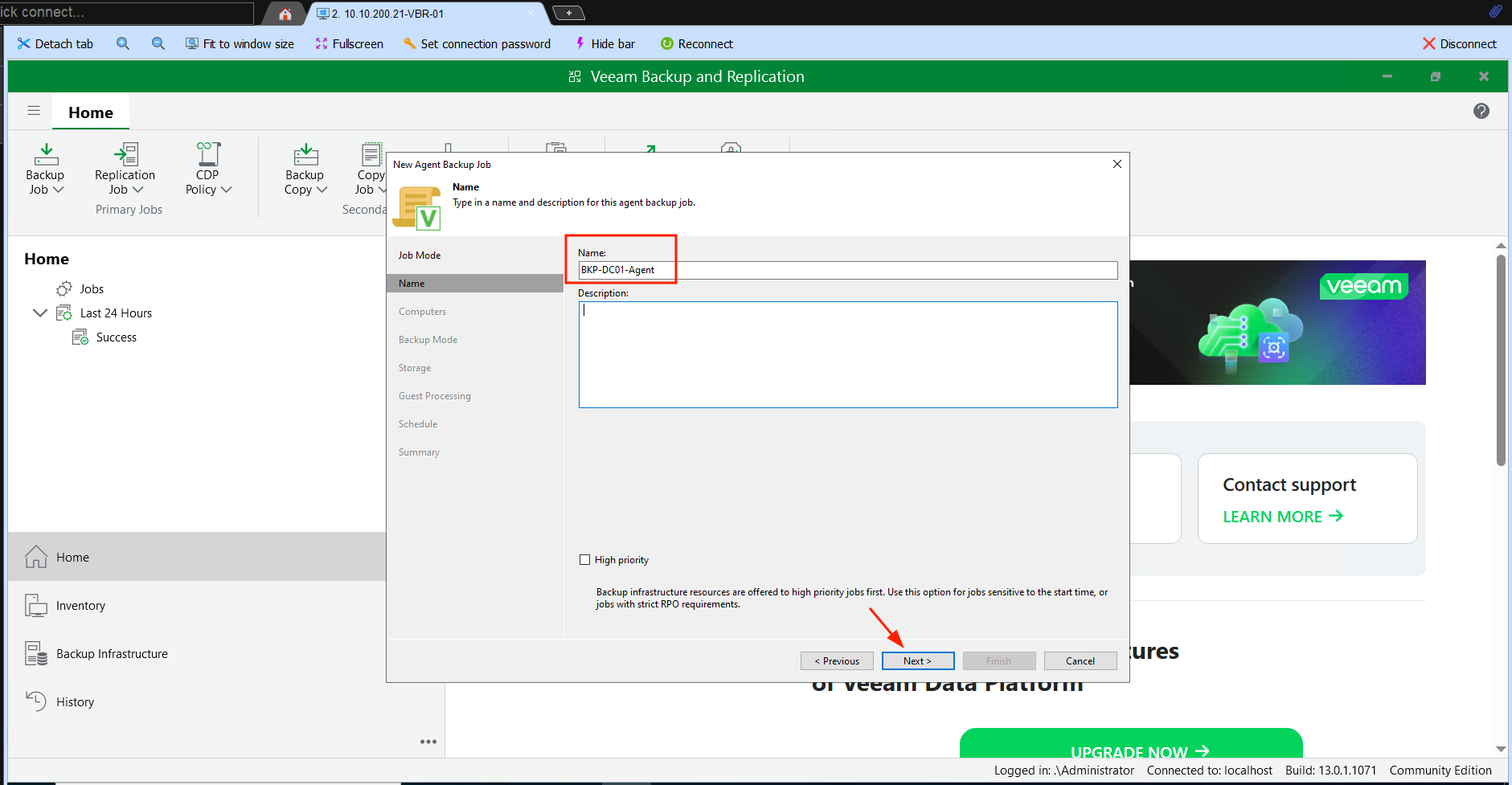Screen dimensions: 1512x785
Task: Click the Upgrade Now button
Action: pos(1131,744)
